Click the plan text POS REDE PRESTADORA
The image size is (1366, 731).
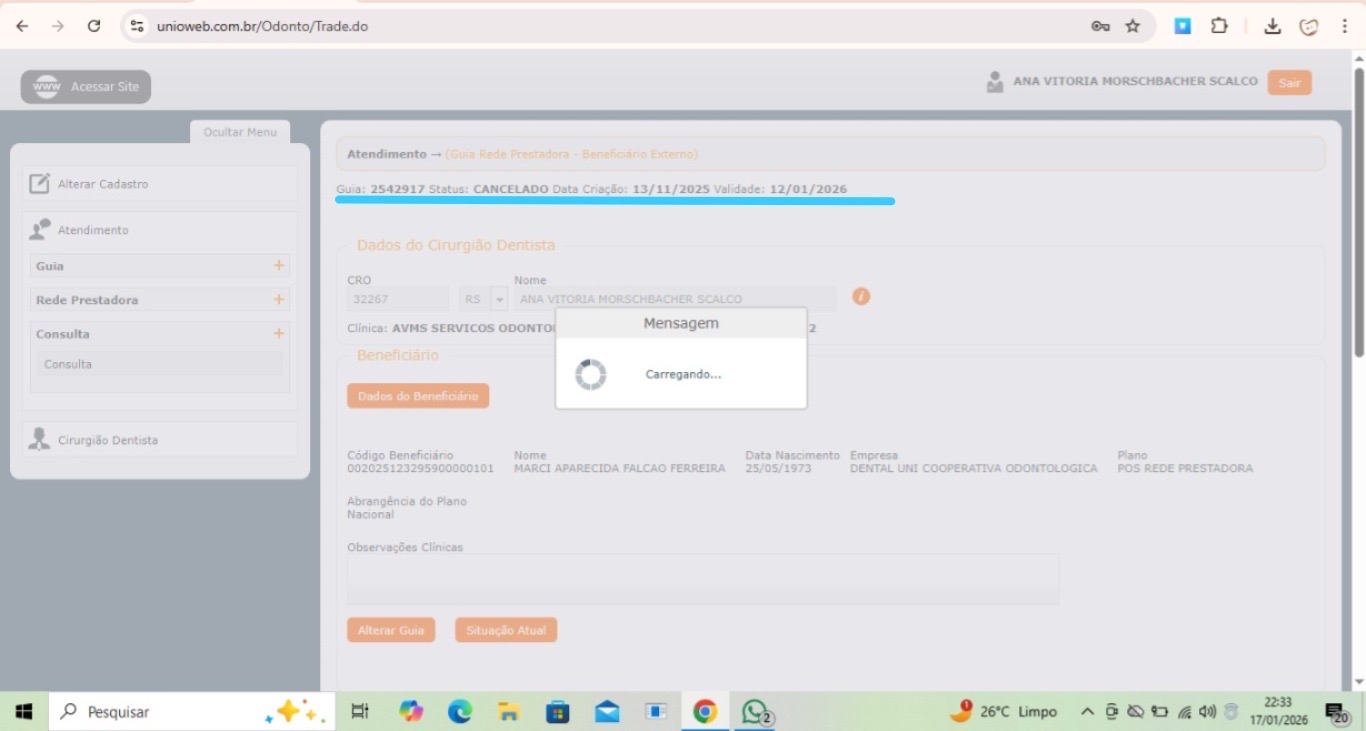click(x=1185, y=468)
